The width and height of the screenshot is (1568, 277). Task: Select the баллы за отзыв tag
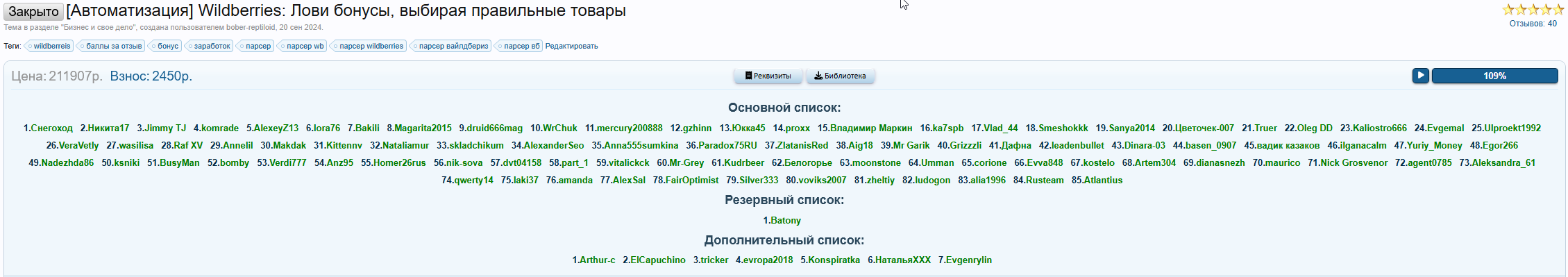click(112, 46)
